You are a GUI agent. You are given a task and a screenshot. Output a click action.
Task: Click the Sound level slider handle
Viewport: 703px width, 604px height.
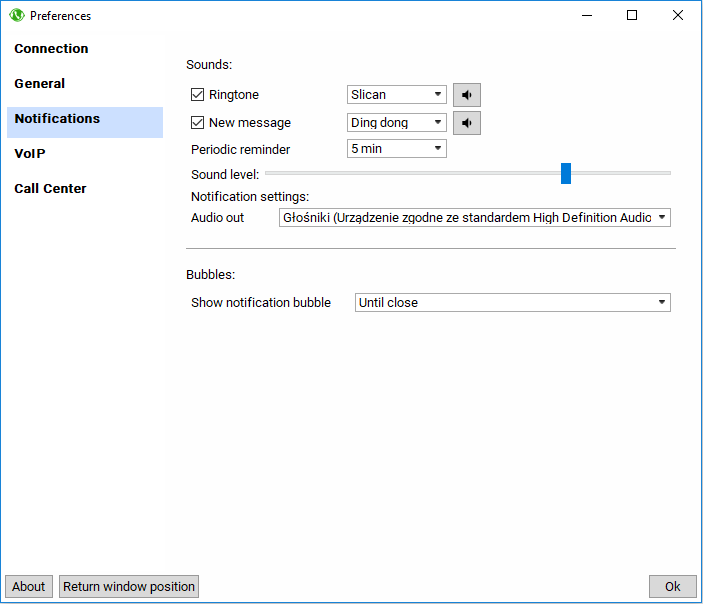coord(565,174)
